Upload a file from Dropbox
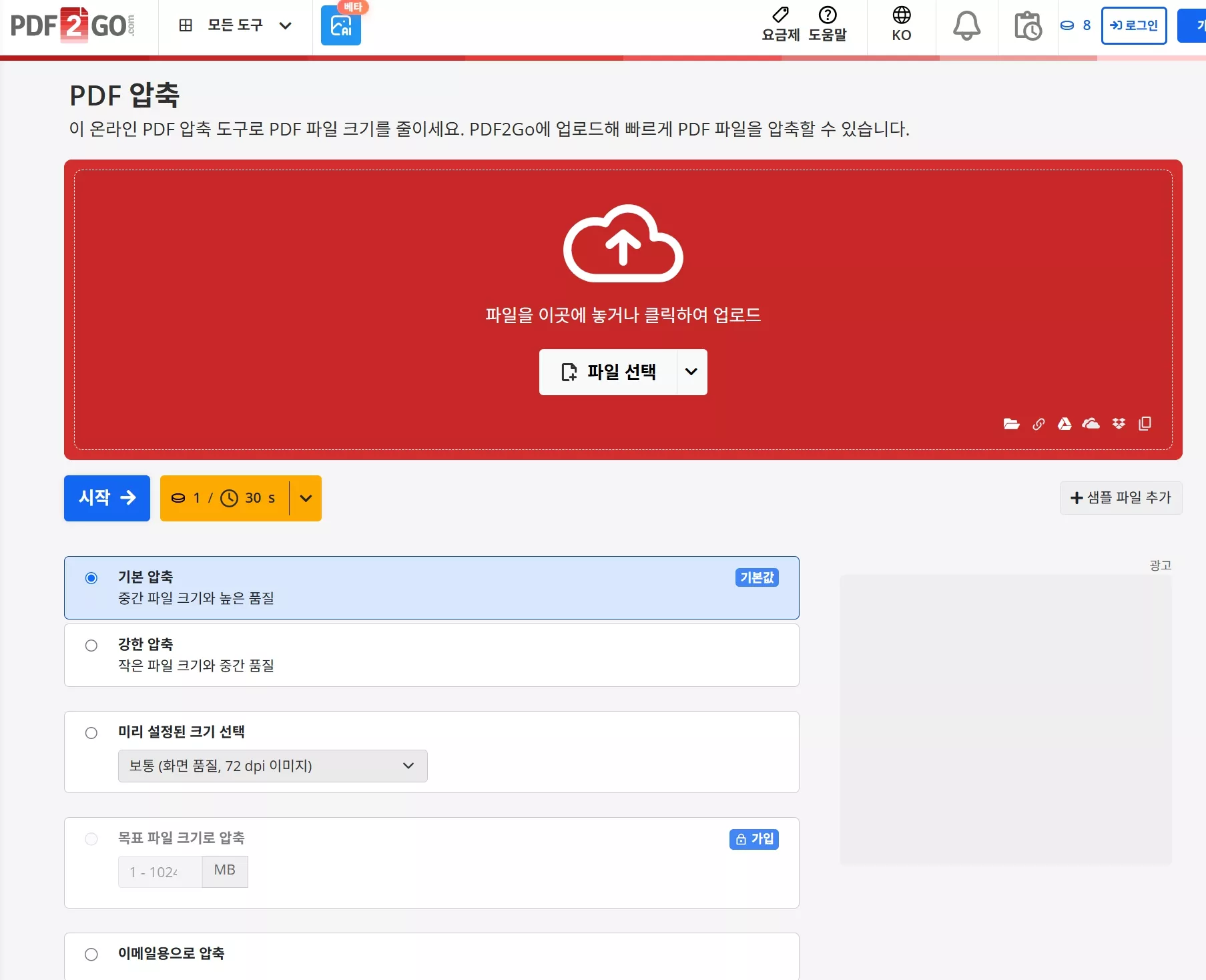 [1119, 424]
